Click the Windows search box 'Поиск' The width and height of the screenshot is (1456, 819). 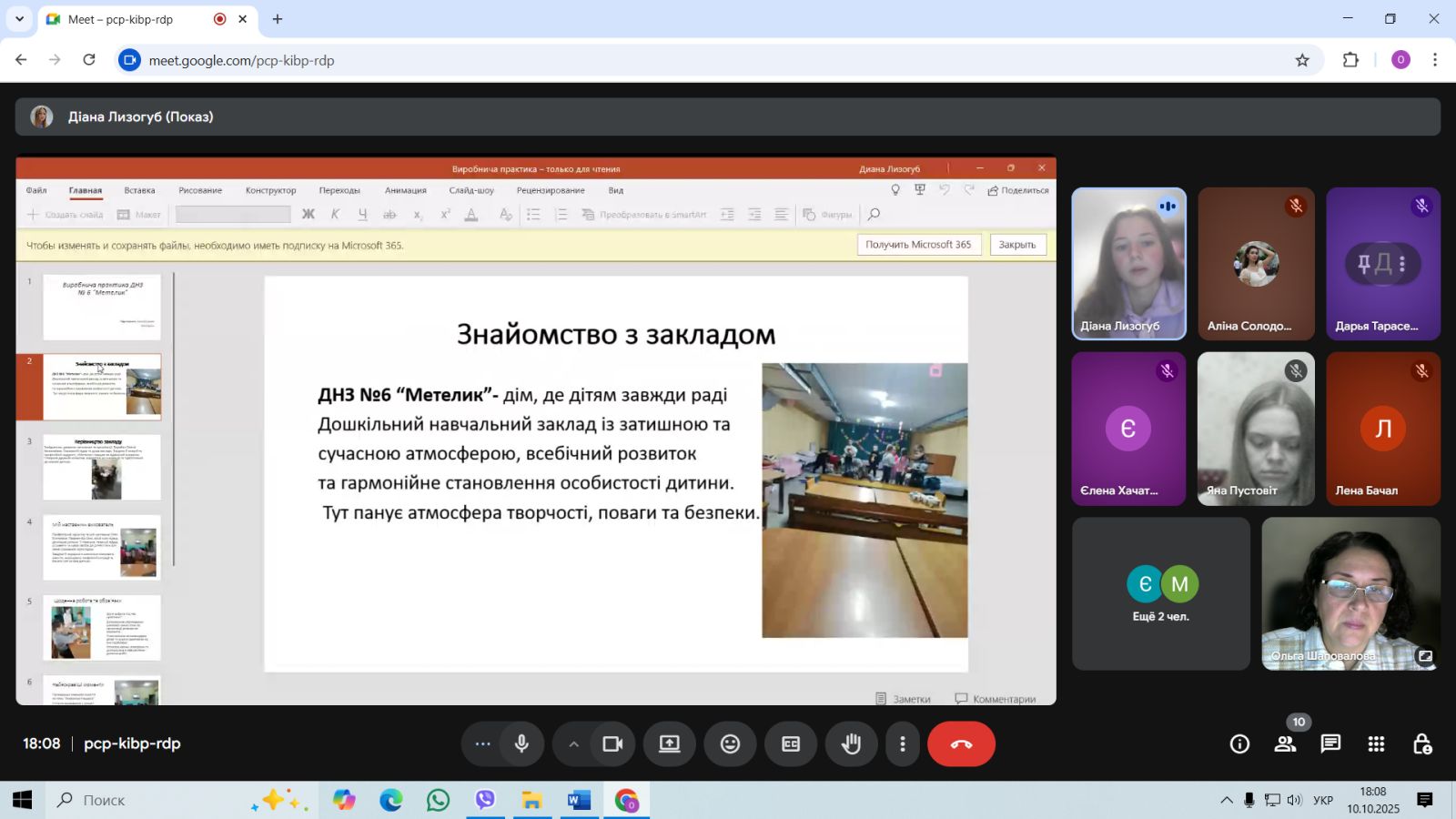(x=146, y=801)
